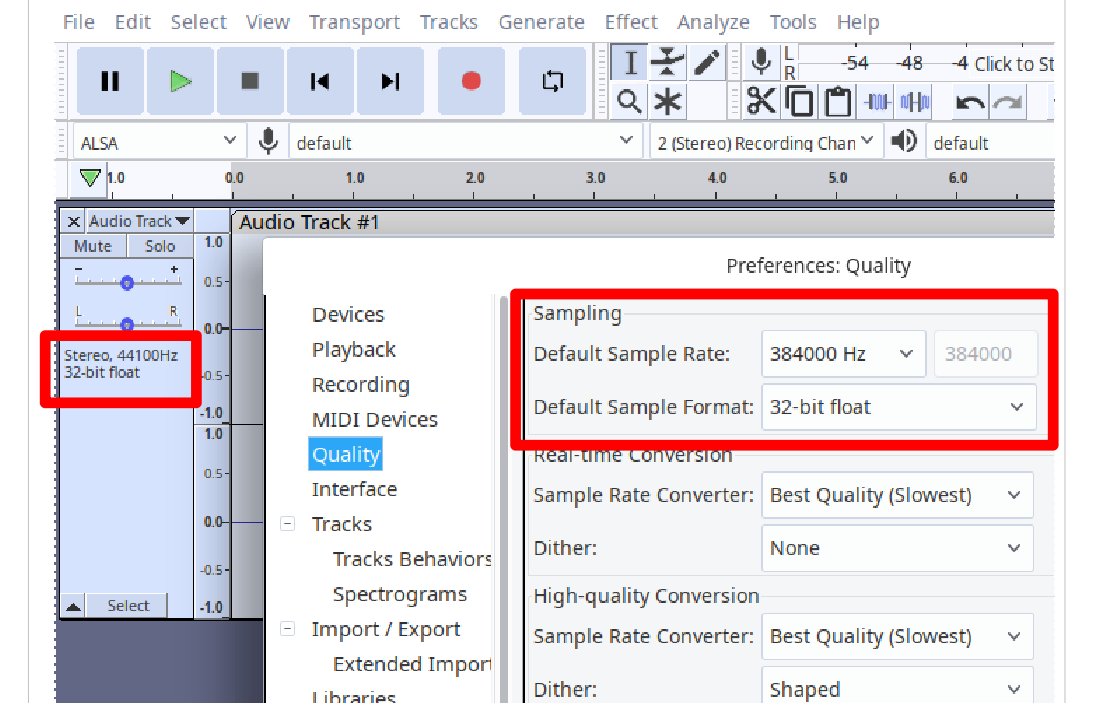Cut selection with the scissors icon
The width and height of the screenshot is (1094, 703).
[x=761, y=102]
